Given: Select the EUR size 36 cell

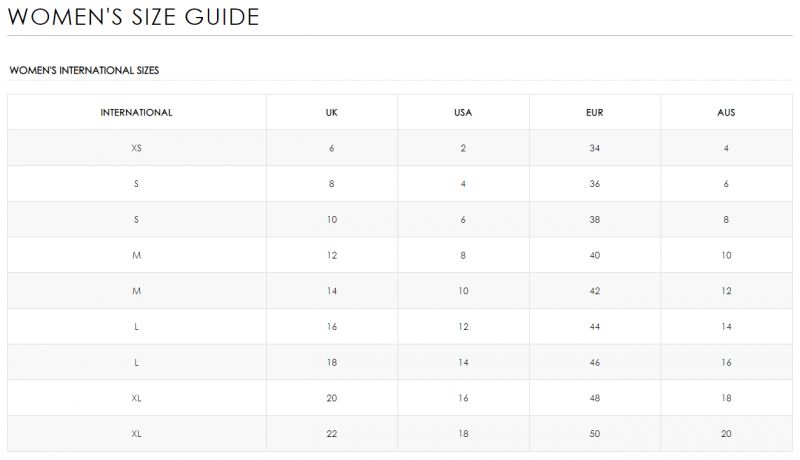Looking at the screenshot, I should click(595, 184).
